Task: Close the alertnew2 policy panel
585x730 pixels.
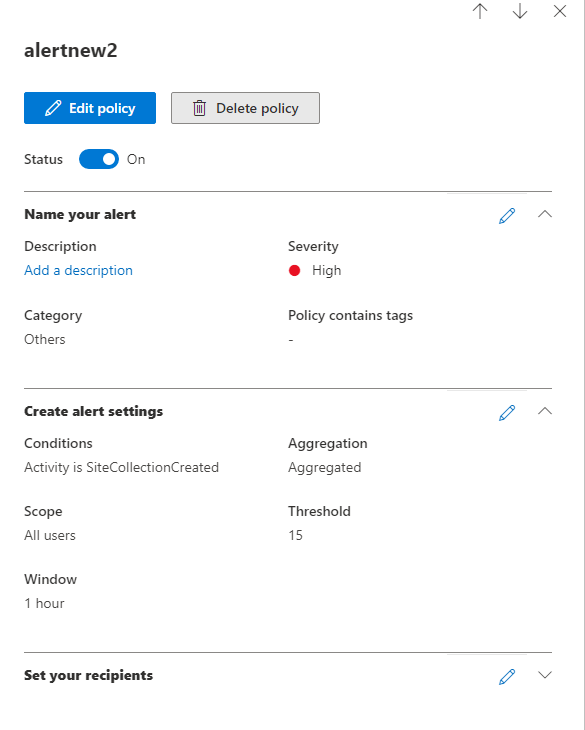Action: click(560, 11)
